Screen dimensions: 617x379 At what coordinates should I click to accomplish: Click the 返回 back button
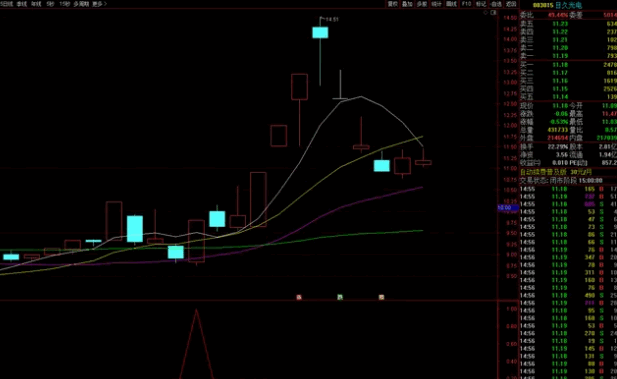coord(511,4)
